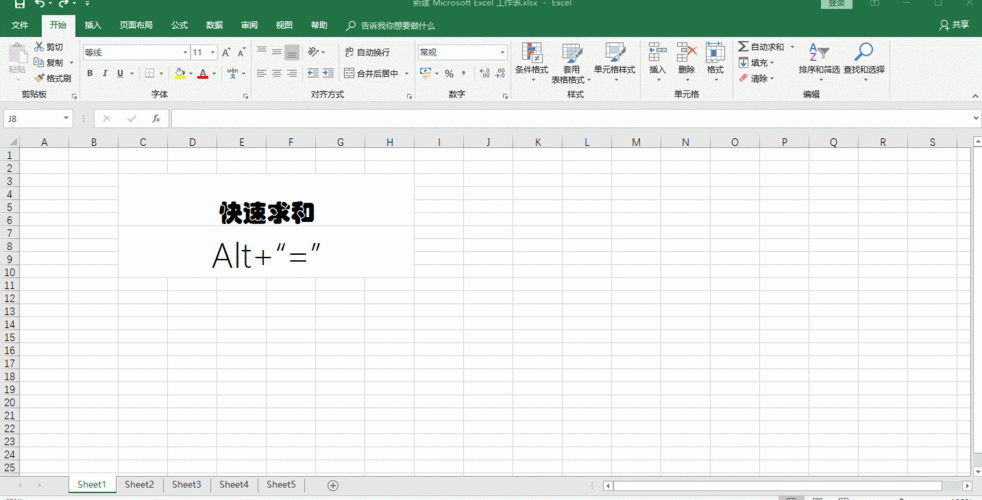Toggle center text horizontally
Image resolution: width=982 pixels, height=500 pixels.
pyautogui.click(x=277, y=73)
